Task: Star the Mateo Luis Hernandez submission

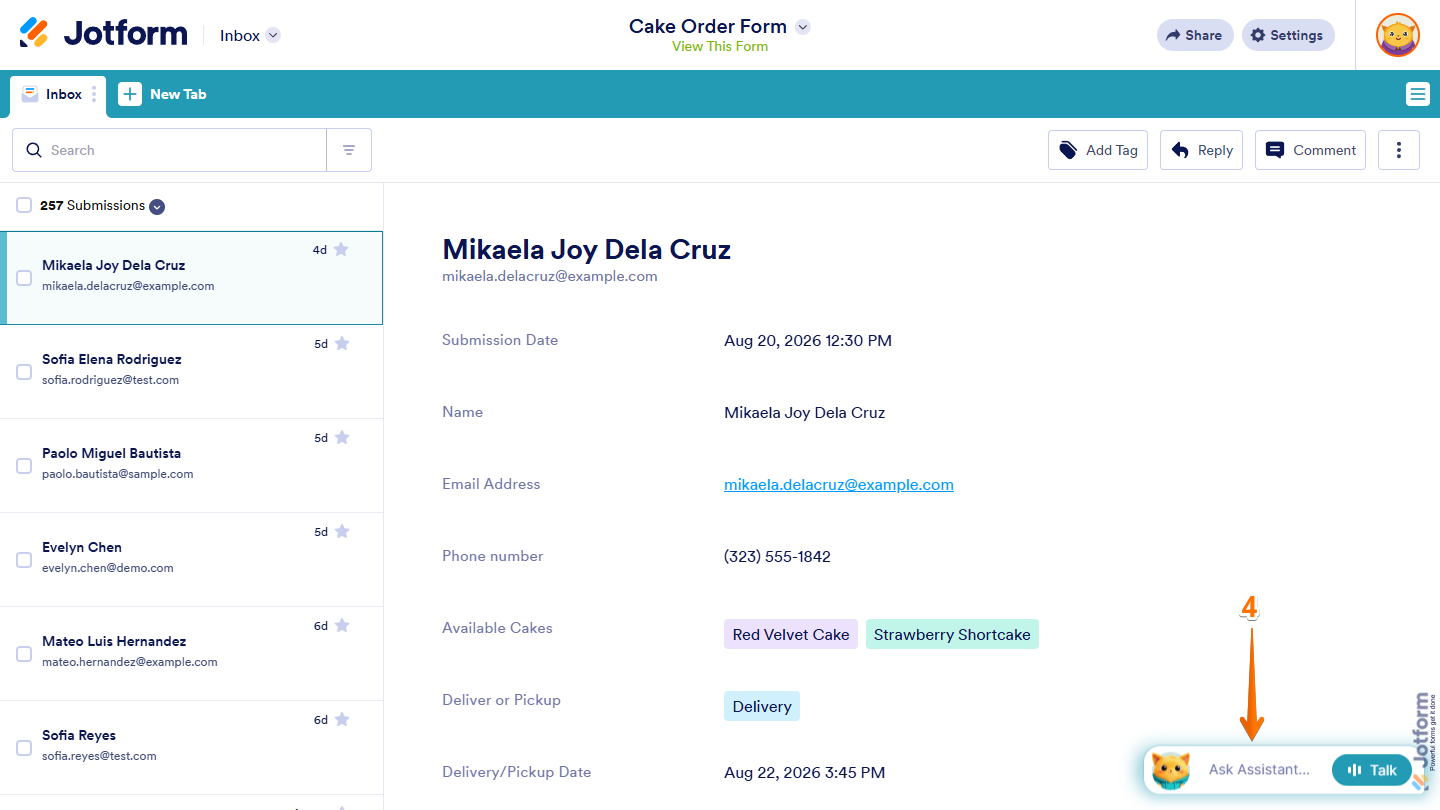Action: point(342,625)
